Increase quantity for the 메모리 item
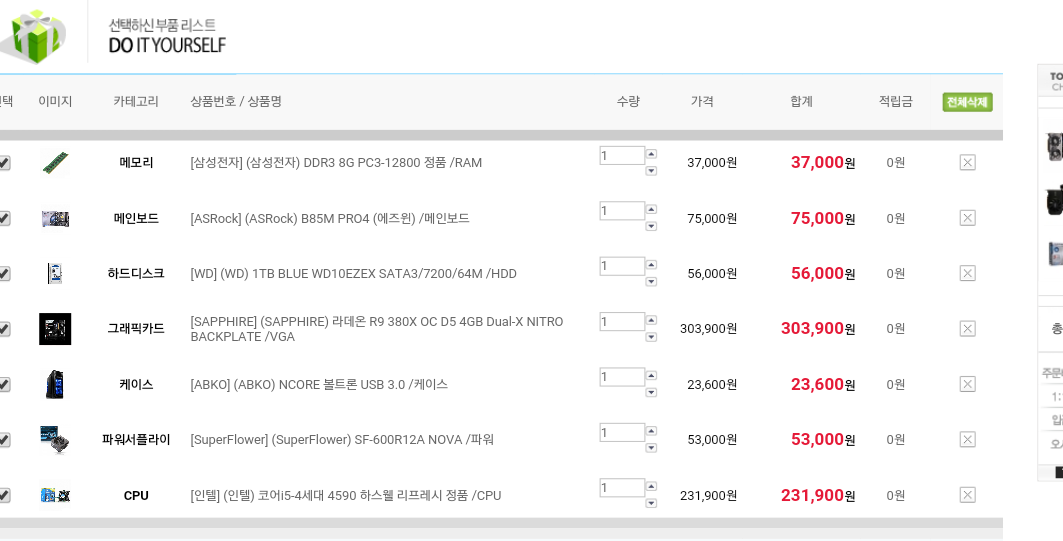 651,154
